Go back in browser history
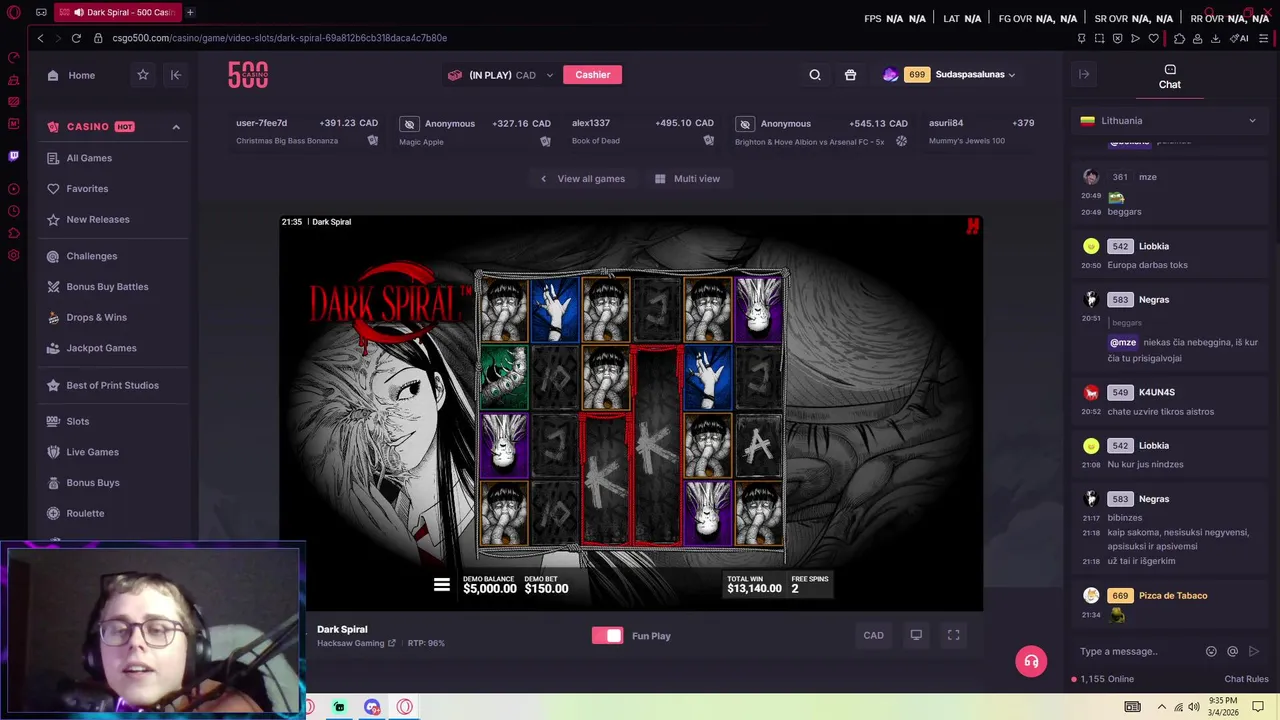 click(x=40, y=38)
